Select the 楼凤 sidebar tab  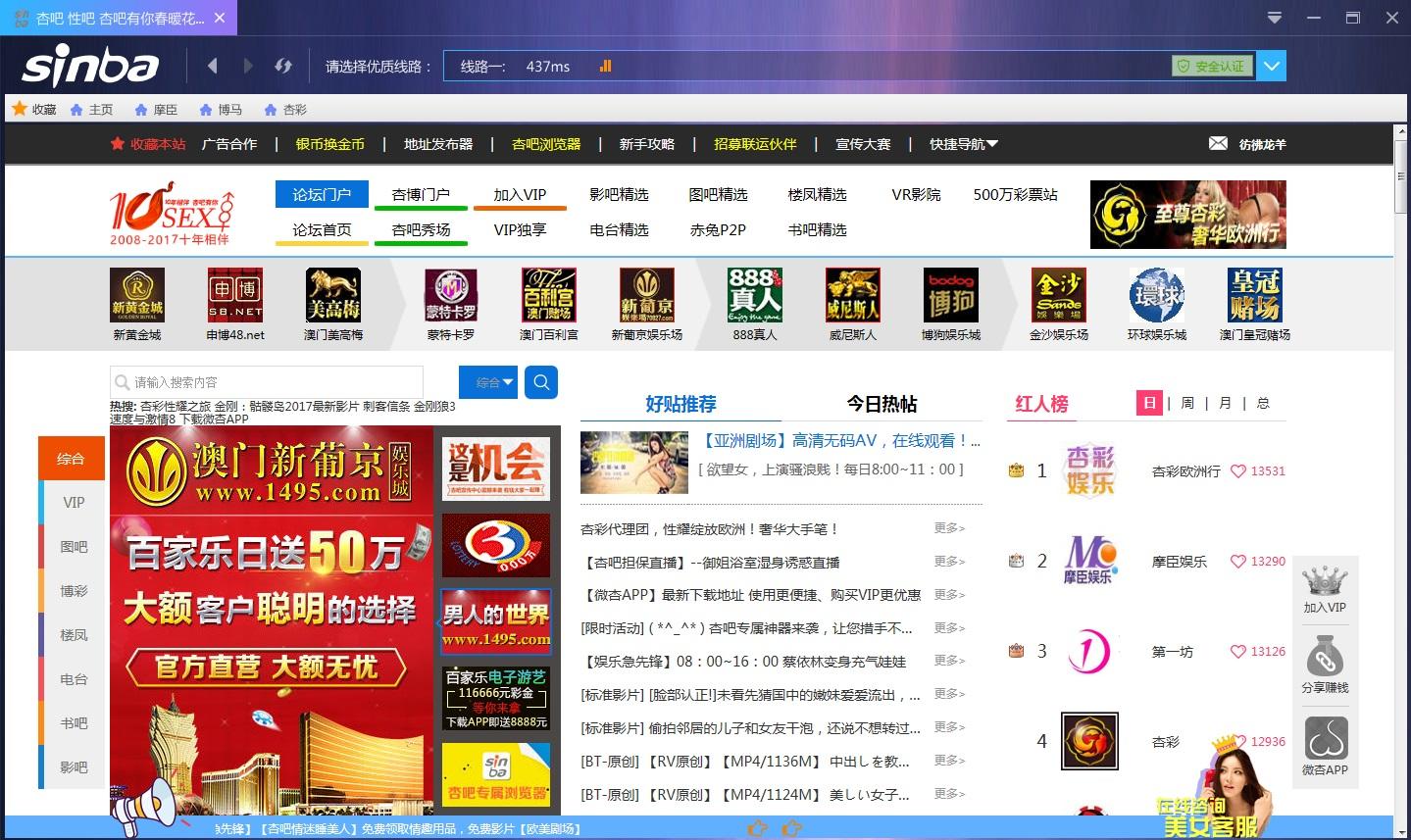pos(74,635)
